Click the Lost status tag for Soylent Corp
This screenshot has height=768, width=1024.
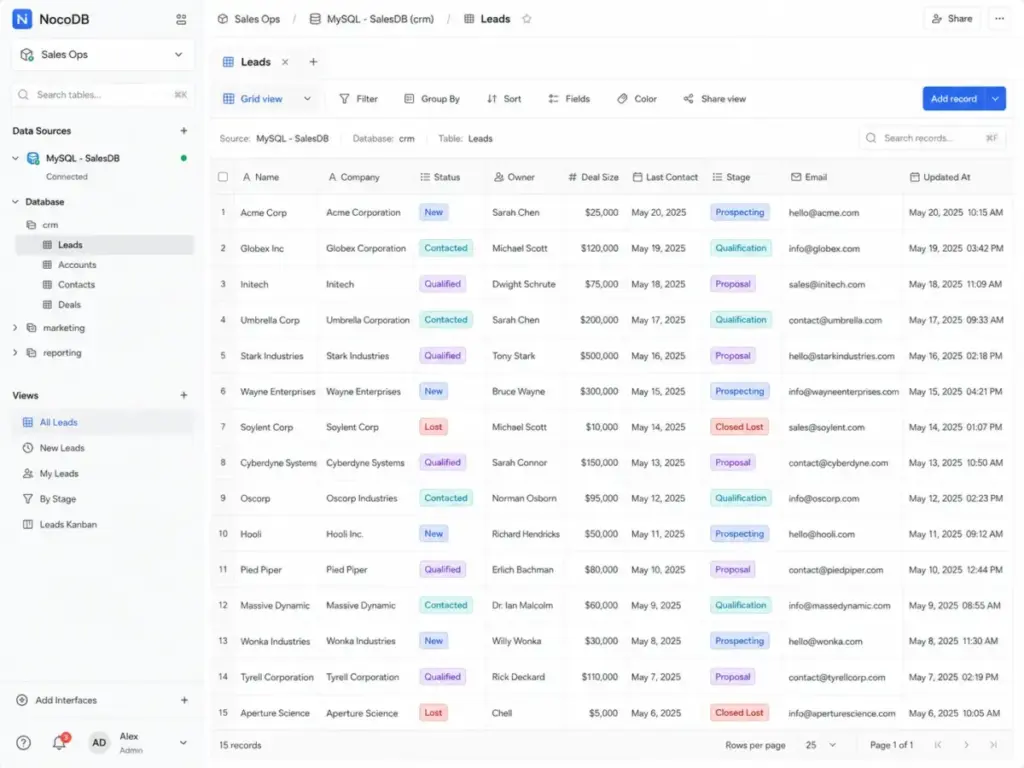tap(433, 427)
